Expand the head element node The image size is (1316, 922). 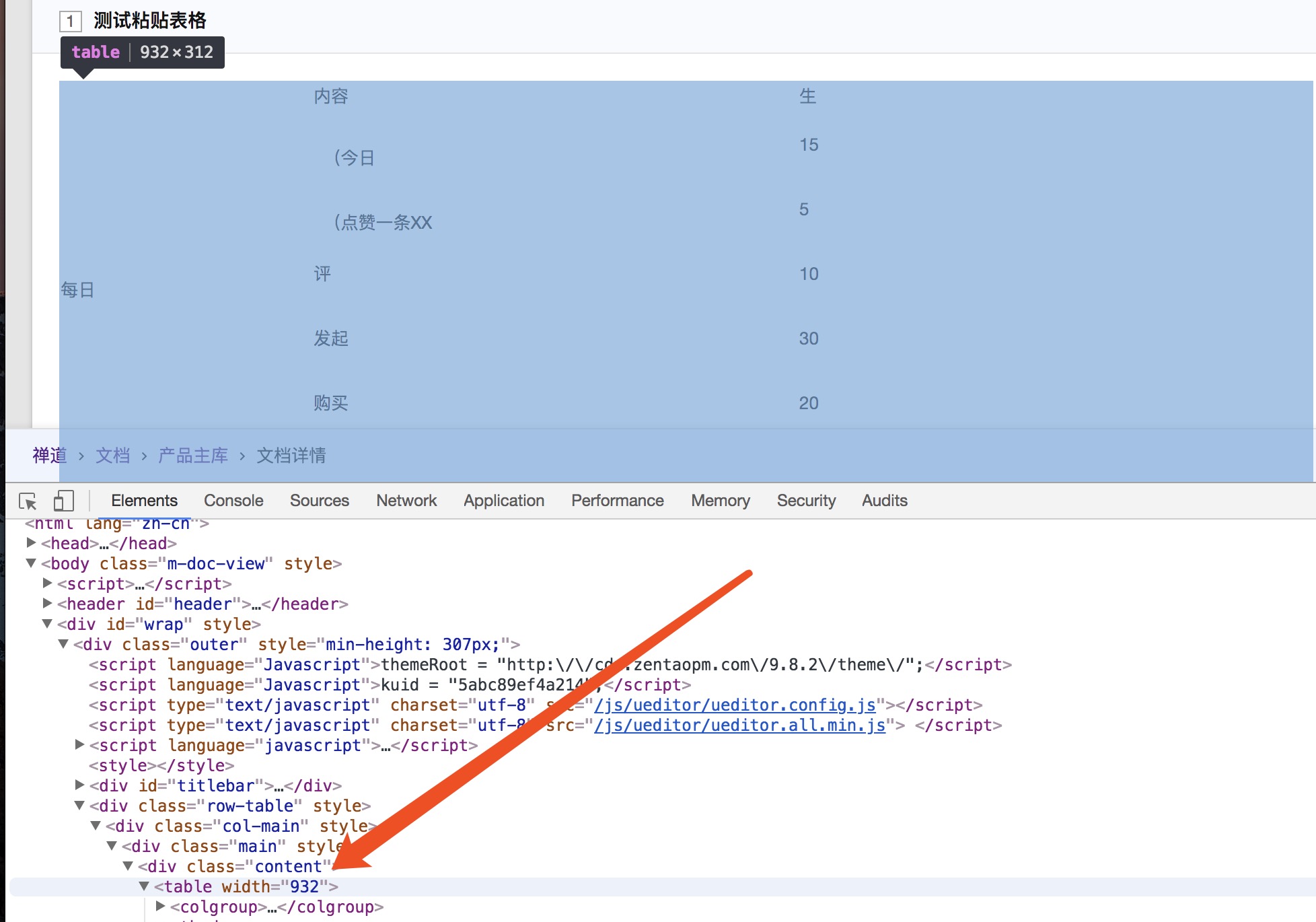pyautogui.click(x=31, y=542)
